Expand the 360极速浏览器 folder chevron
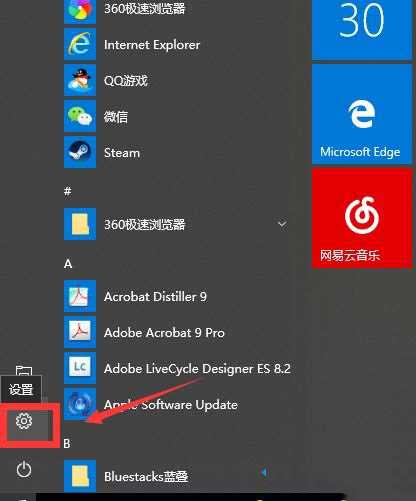The width and height of the screenshot is (416, 501). coord(282,224)
